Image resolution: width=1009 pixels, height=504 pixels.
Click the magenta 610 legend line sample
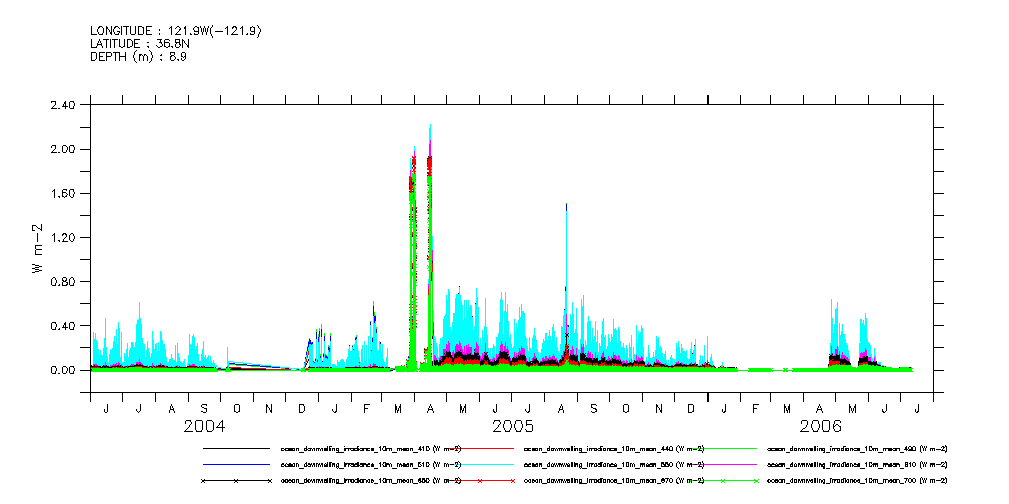tap(722, 465)
